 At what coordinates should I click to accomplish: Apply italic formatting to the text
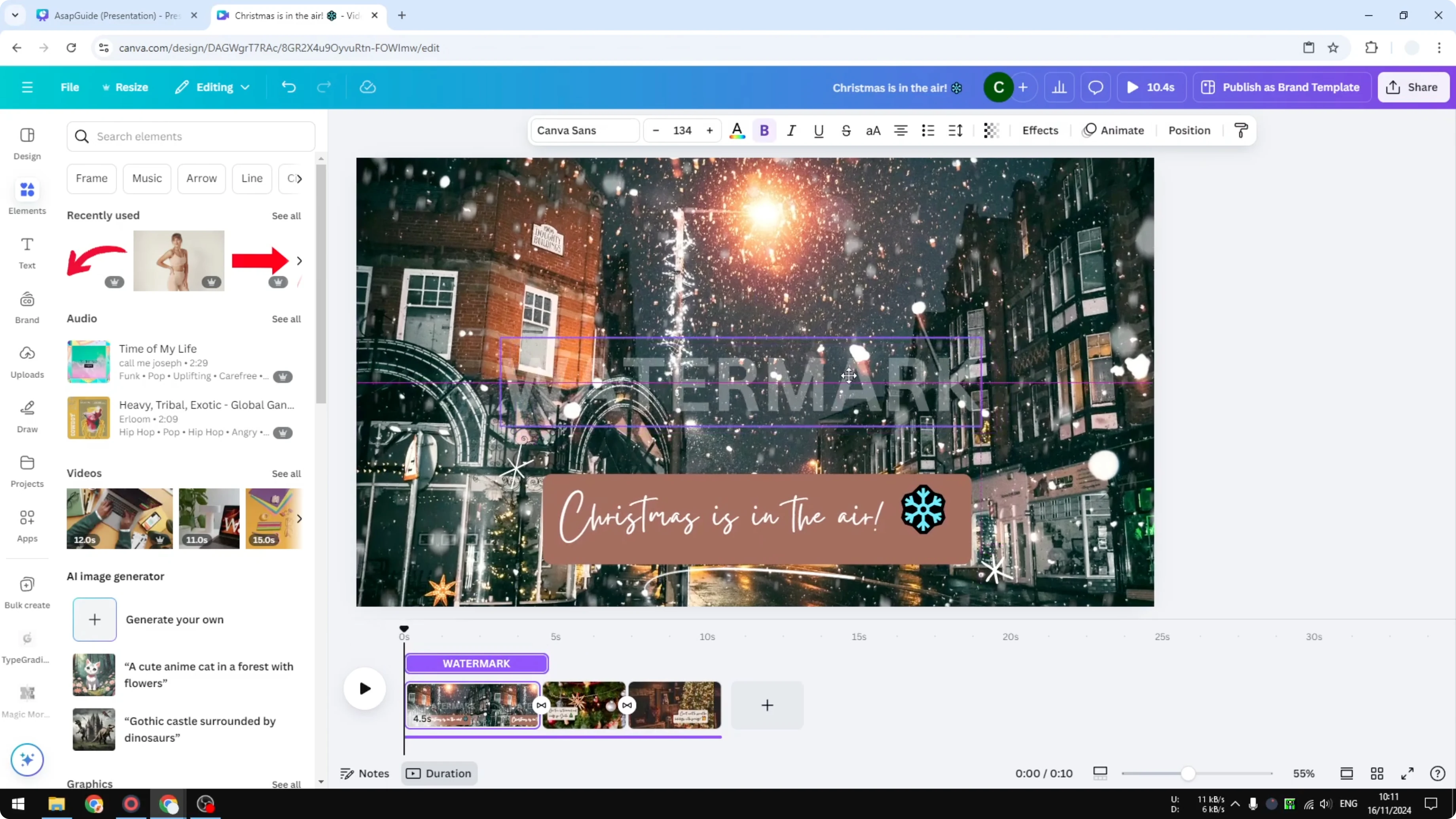pyautogui.click(x=791, y=130)
